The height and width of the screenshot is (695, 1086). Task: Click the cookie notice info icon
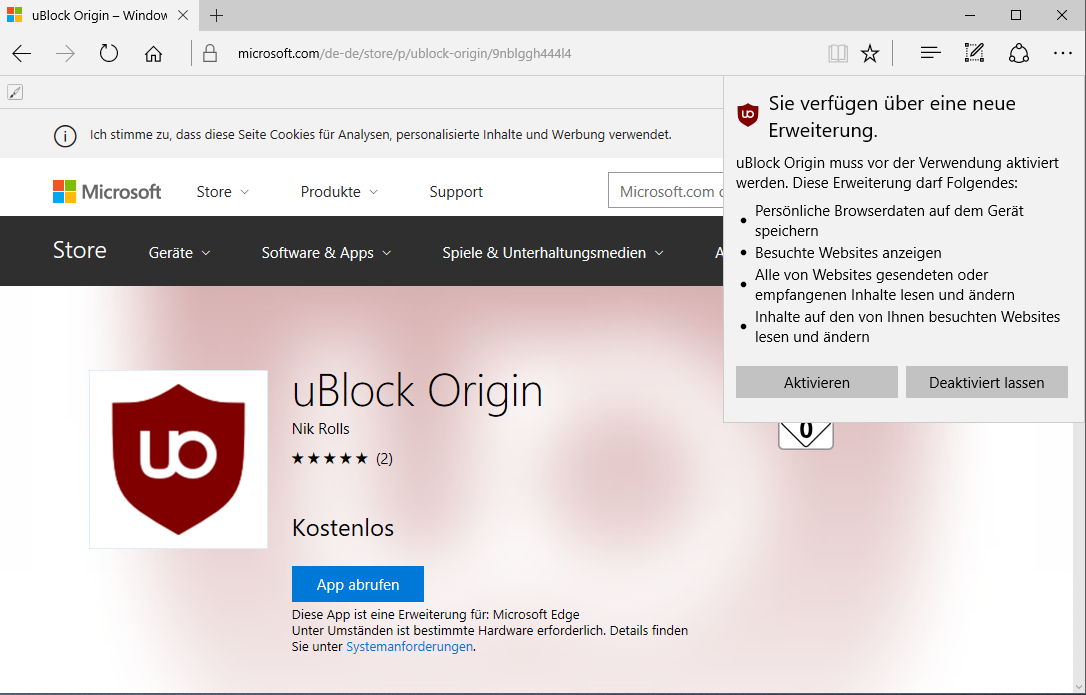65,136
